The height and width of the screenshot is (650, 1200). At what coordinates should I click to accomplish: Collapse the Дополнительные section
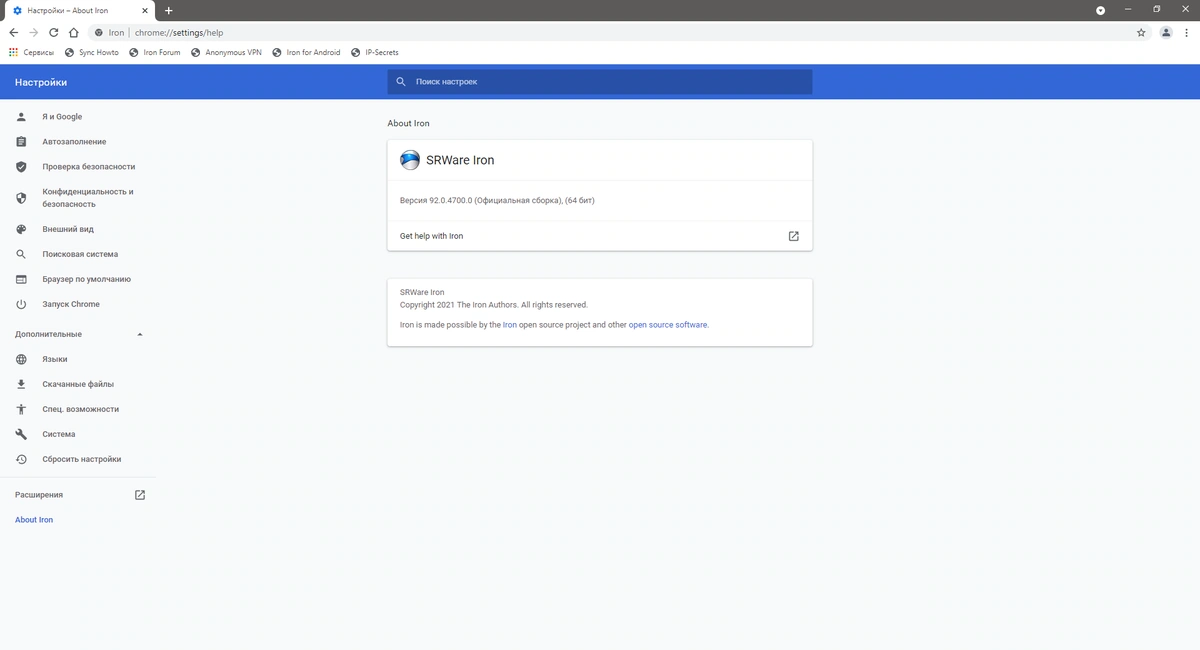(78, 334)
